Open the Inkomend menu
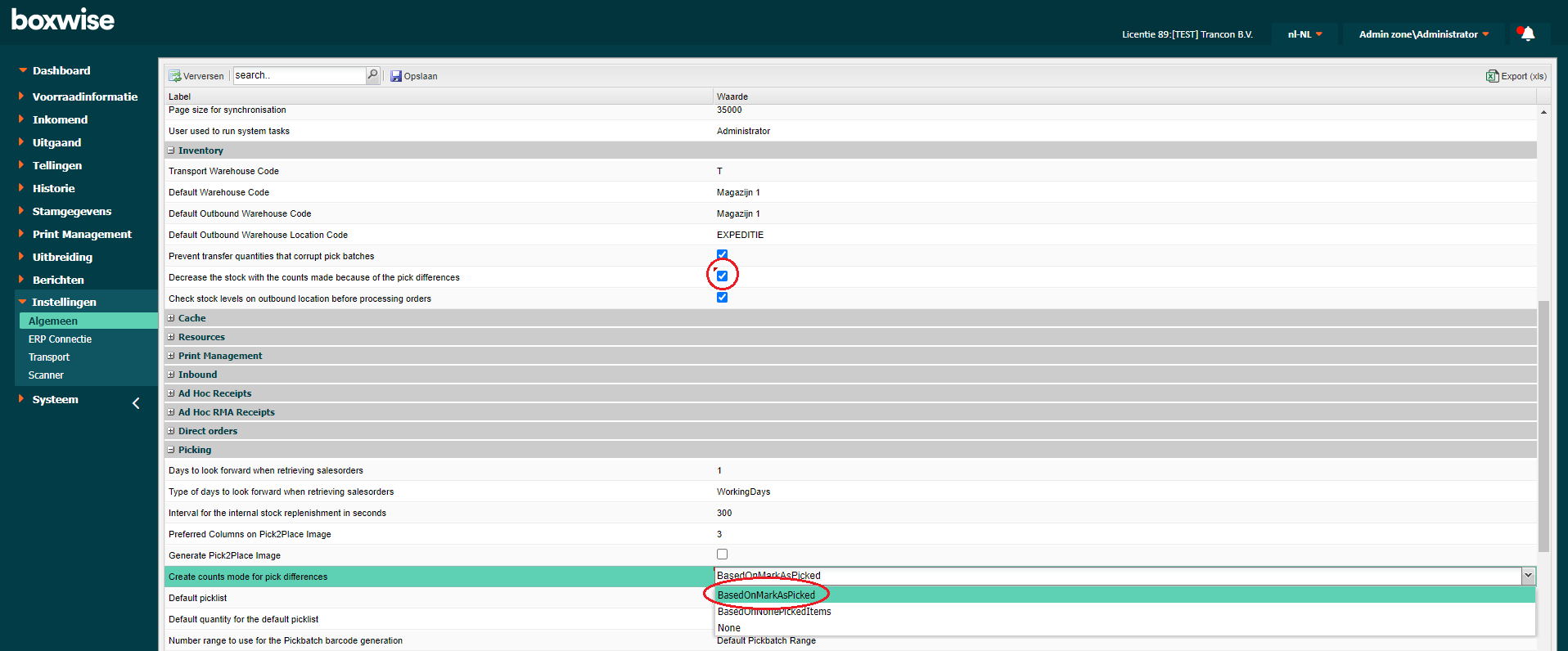Screen dimensions: 1568x651 click(x=60, y=119)
